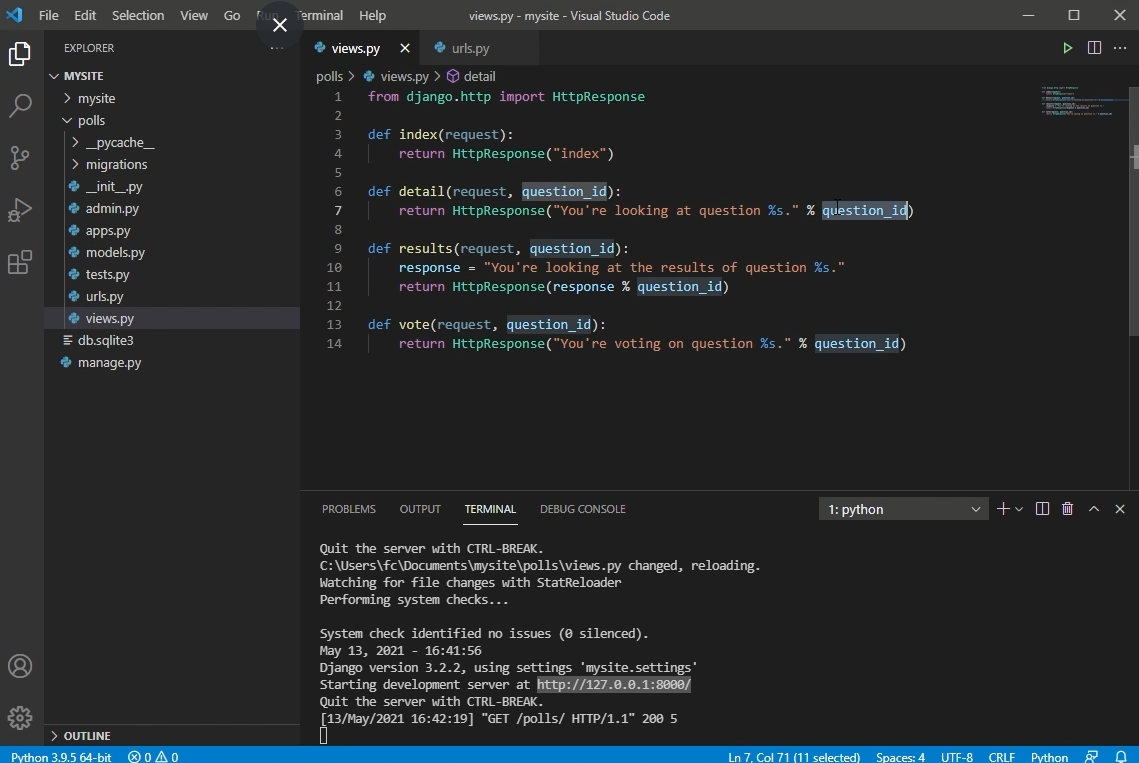Click the Python language mode status item
Screen dimensions: 1139x763
click(1049, 756)
